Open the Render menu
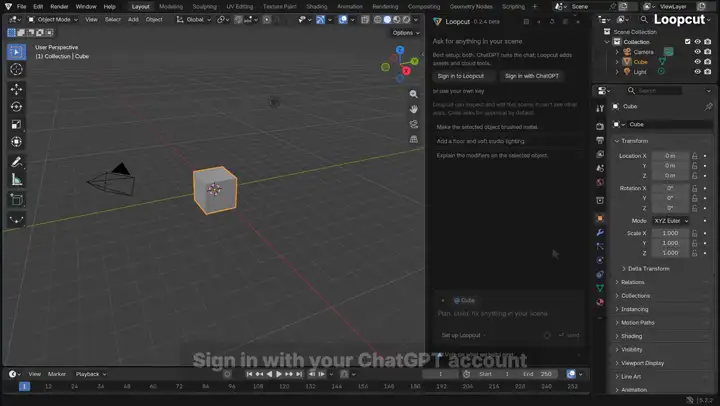 tap(59, 6)
